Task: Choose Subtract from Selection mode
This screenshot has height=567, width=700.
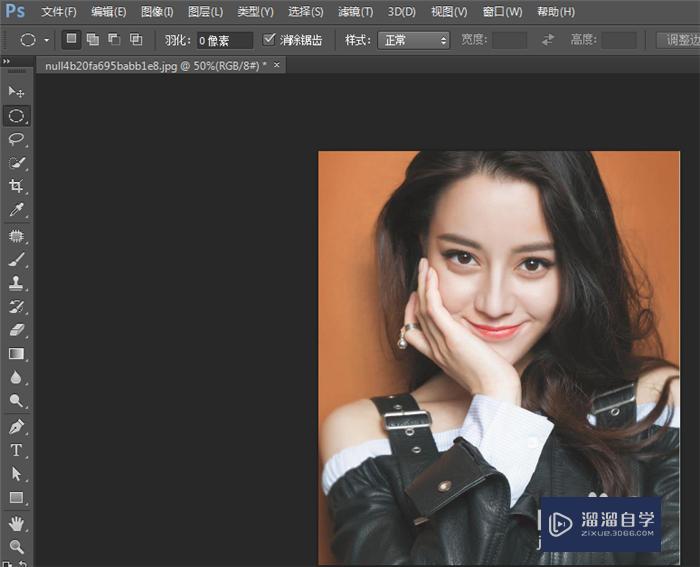Action: coord(114,39)
